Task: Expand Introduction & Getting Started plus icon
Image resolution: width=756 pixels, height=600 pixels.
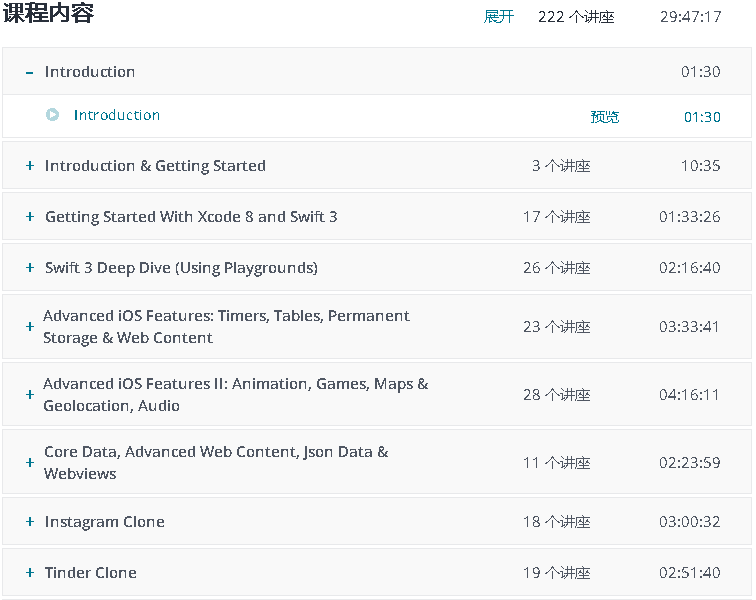Action: (x=30, y=166)
